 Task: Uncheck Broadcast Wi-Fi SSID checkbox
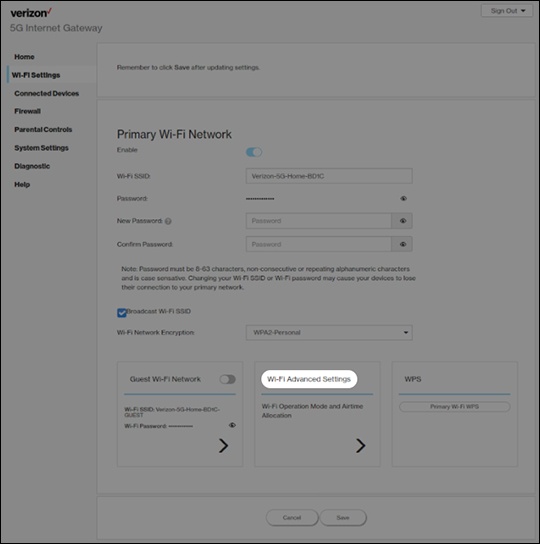point(122,313)
